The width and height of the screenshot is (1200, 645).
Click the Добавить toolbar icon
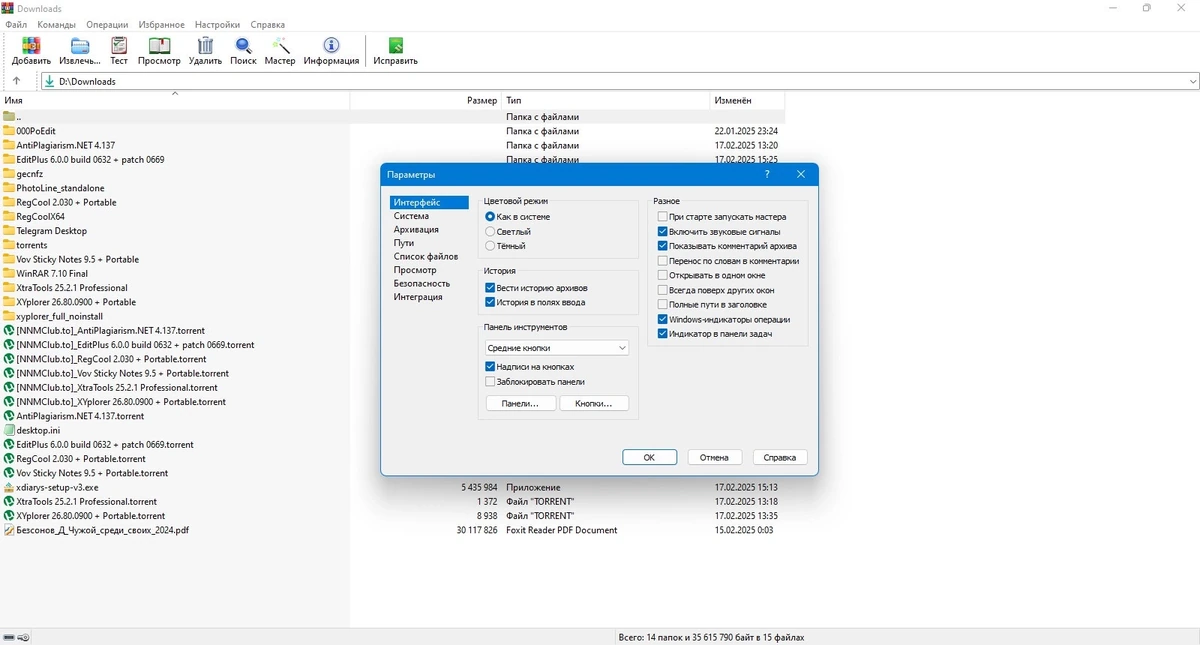(31, 46)
